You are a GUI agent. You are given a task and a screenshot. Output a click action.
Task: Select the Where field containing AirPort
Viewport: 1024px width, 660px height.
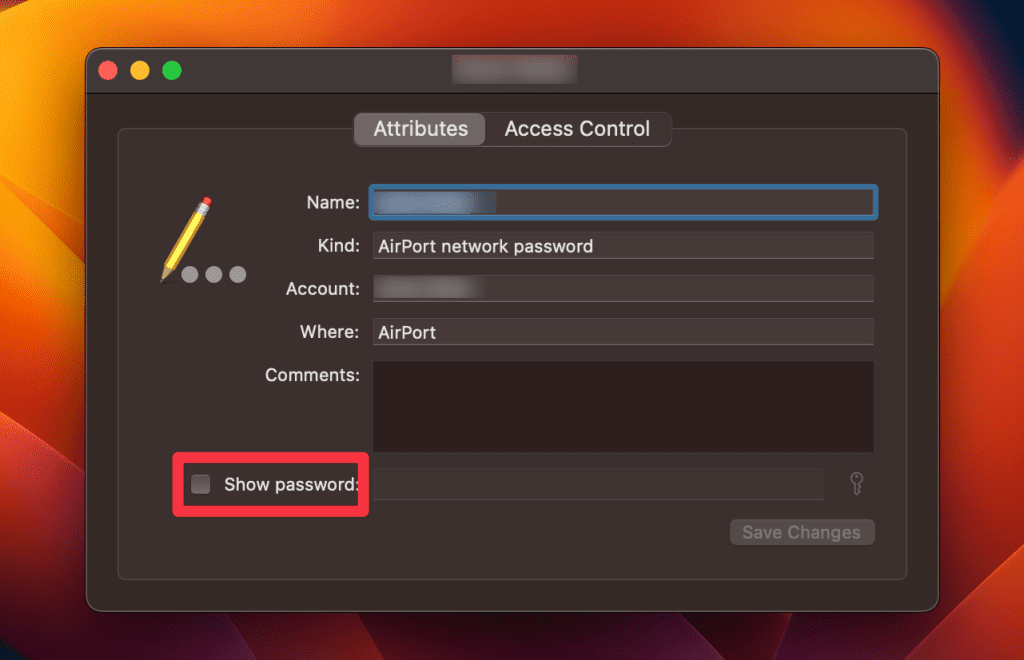pyautogui.click(x=623, y=332)
